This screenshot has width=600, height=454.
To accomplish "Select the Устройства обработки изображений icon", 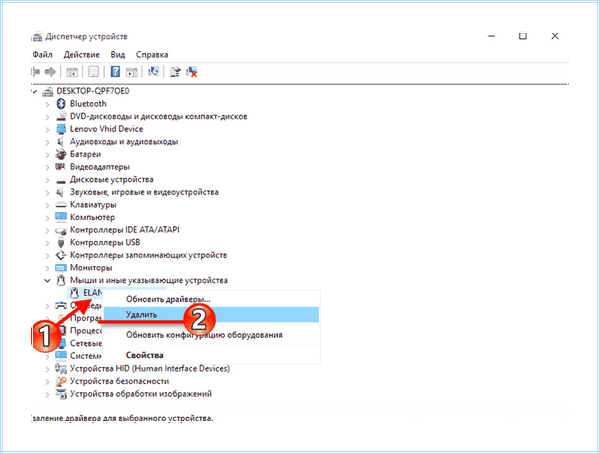I will pyautogui.click(x=61, y=394).
